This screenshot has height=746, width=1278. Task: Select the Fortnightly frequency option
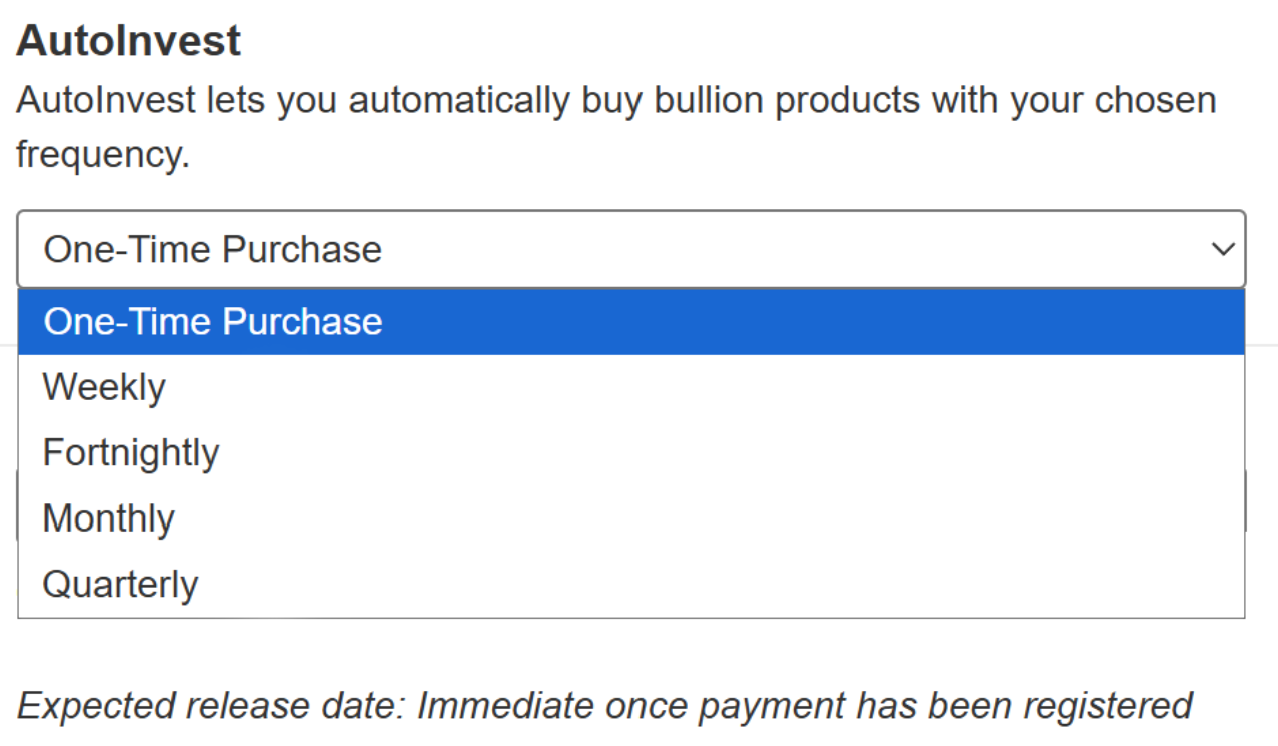pos(130,453)
